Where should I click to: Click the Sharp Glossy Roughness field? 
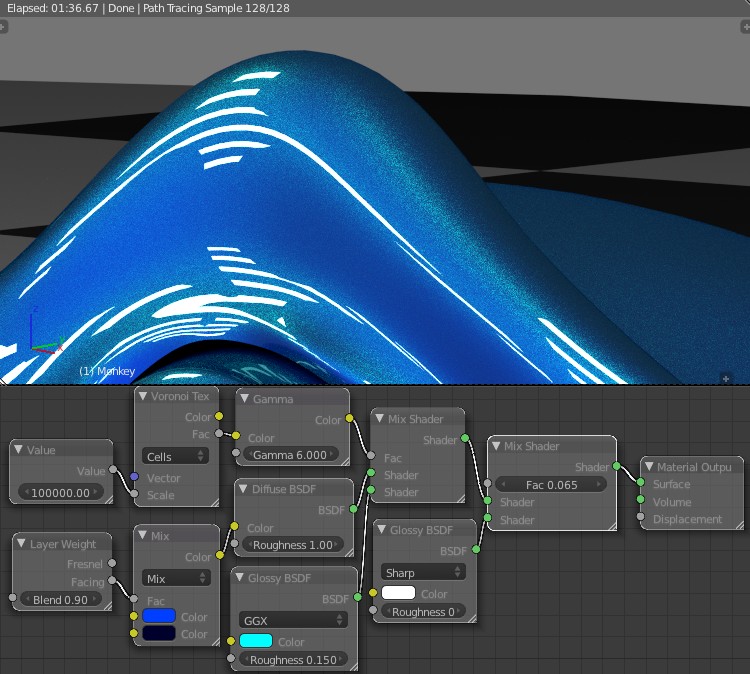click(x=423, y=611)
